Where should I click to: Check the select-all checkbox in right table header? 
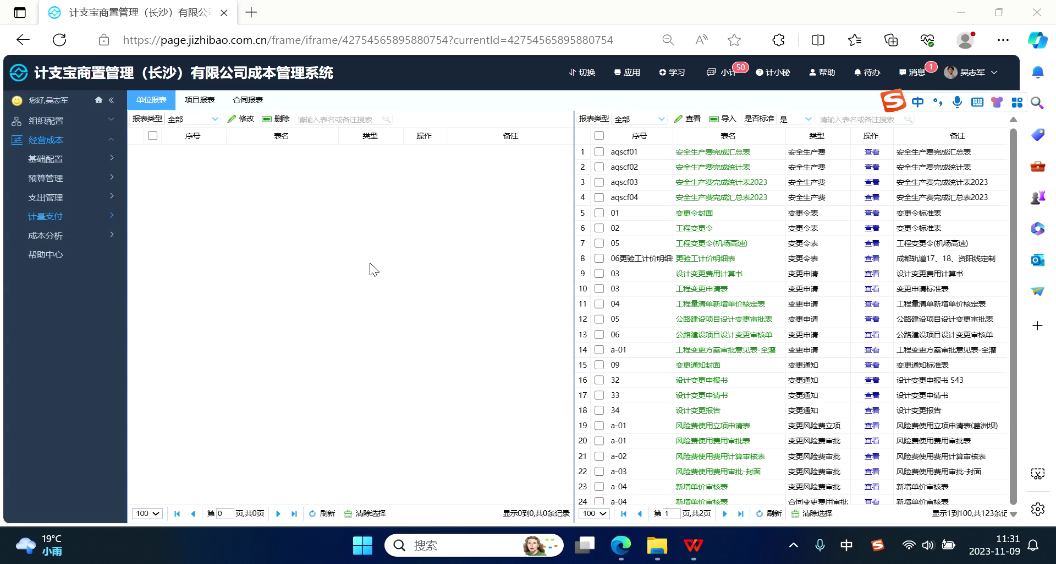pos(599,135)
